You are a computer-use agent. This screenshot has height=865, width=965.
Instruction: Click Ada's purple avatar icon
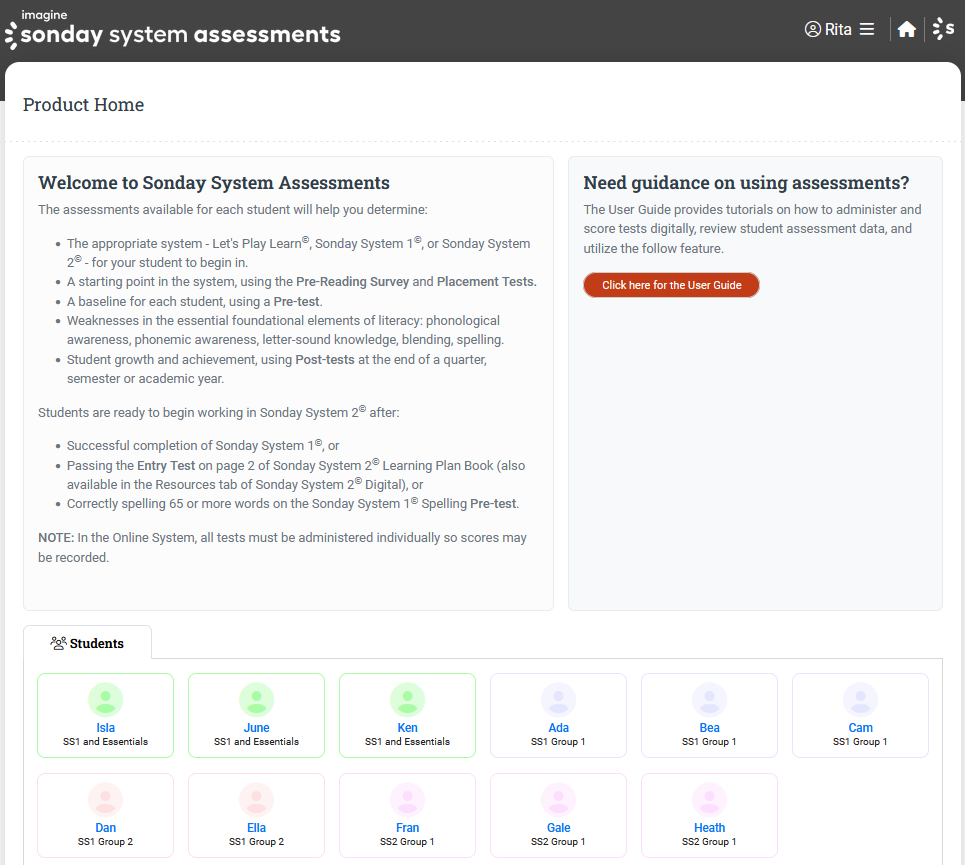[559, 699]
